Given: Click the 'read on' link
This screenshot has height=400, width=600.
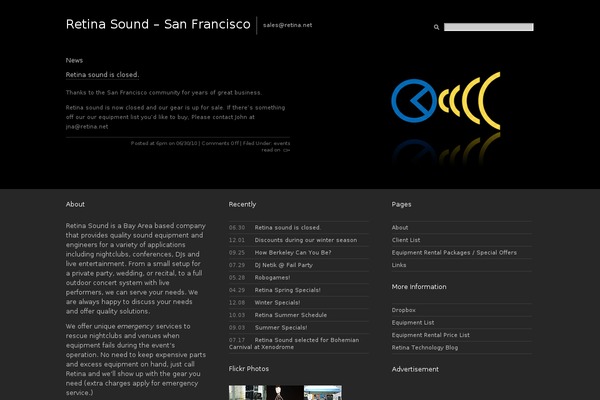Looking at the screenshot, I should point(276,150).
